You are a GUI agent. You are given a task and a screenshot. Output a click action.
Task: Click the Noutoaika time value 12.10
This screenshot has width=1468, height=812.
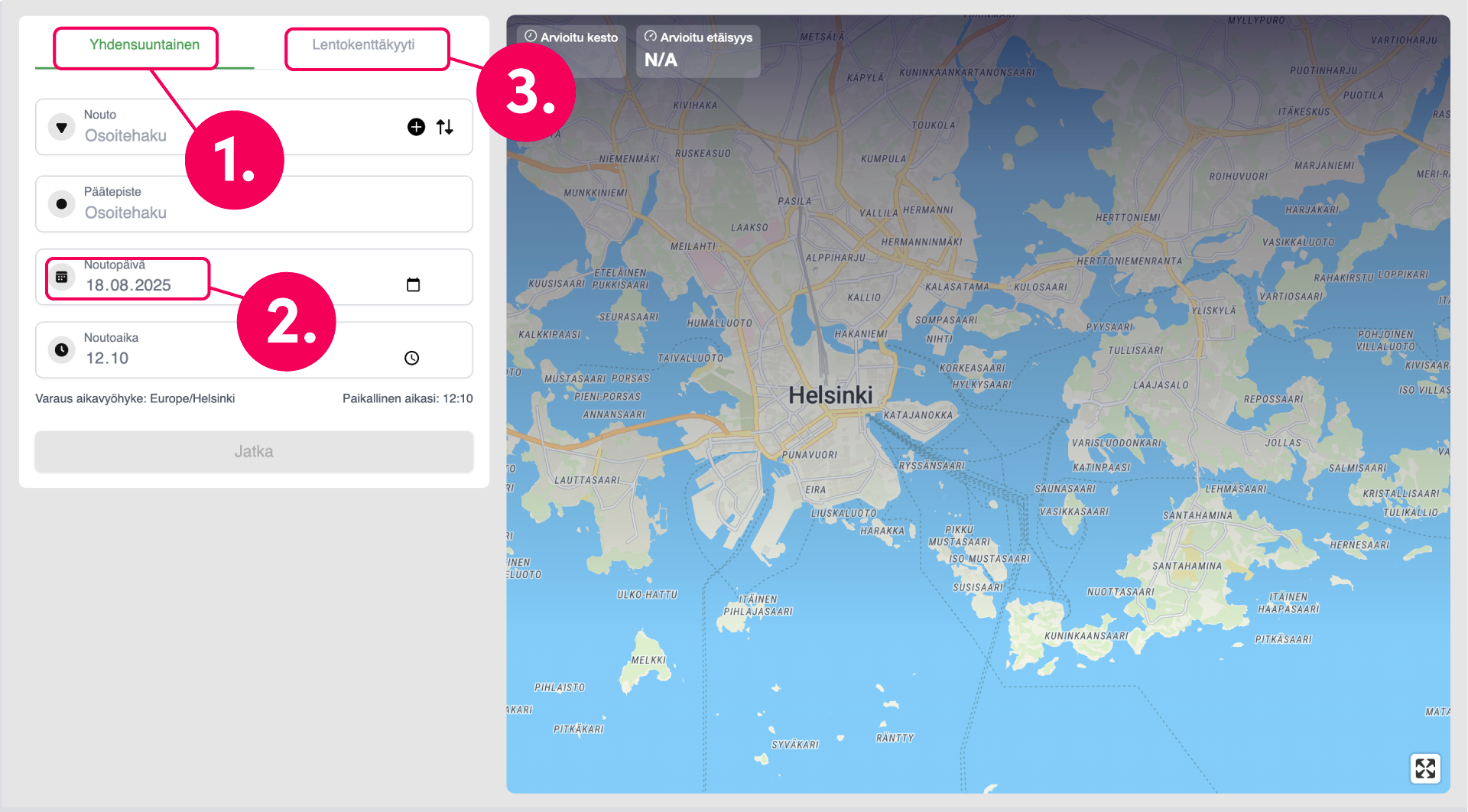click(x=107, y=359)
